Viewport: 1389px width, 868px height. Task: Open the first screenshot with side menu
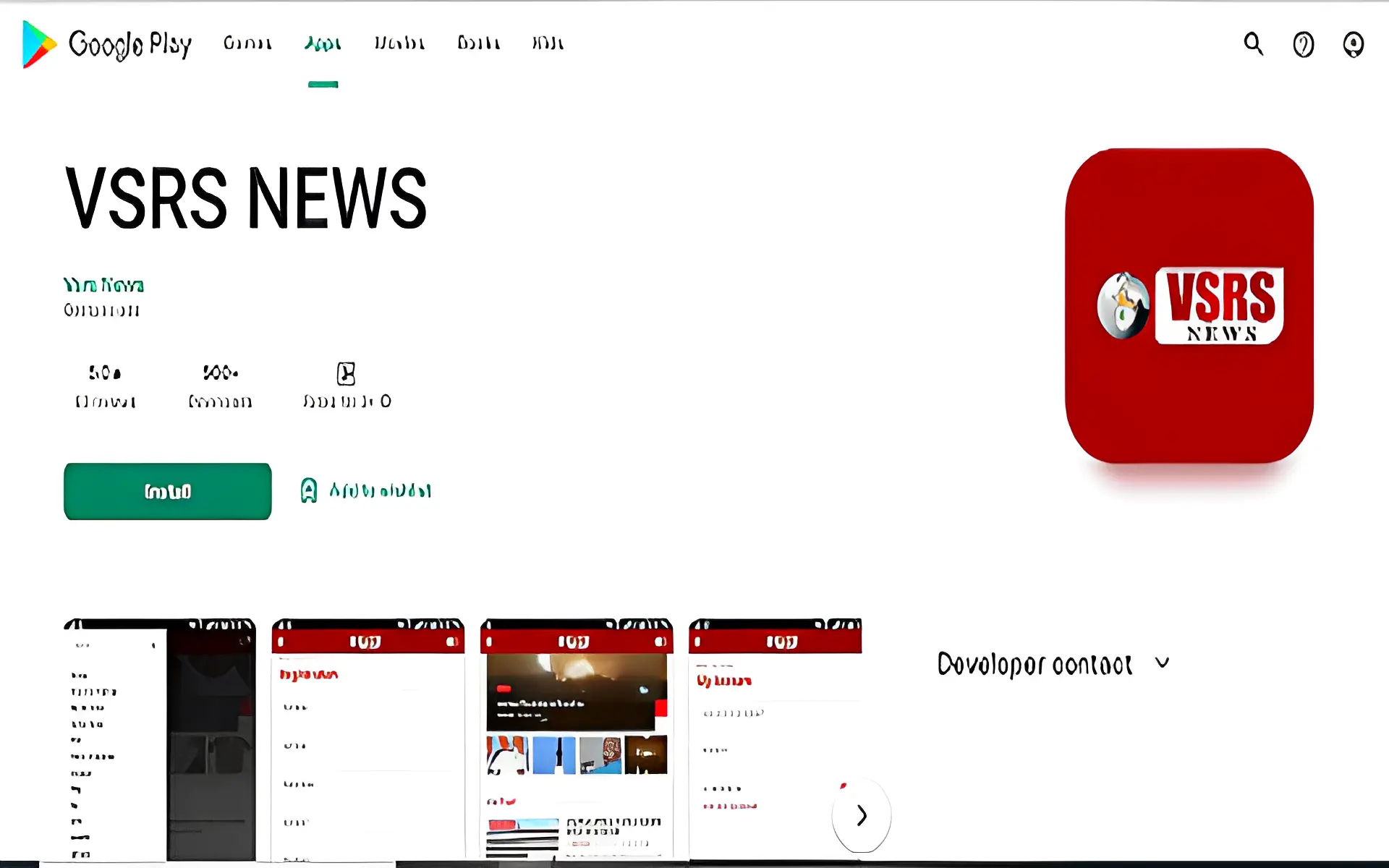tap(160, 739)
